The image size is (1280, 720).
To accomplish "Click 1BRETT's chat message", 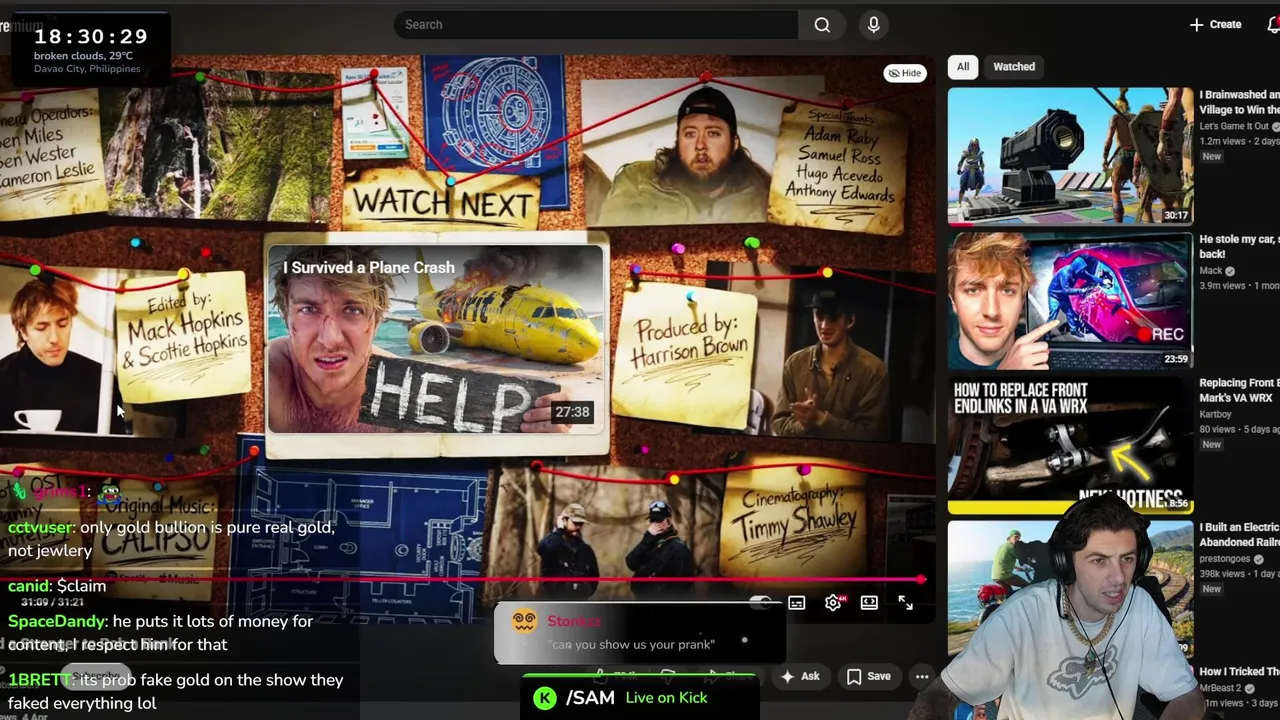I will click(x=176, y=692).
